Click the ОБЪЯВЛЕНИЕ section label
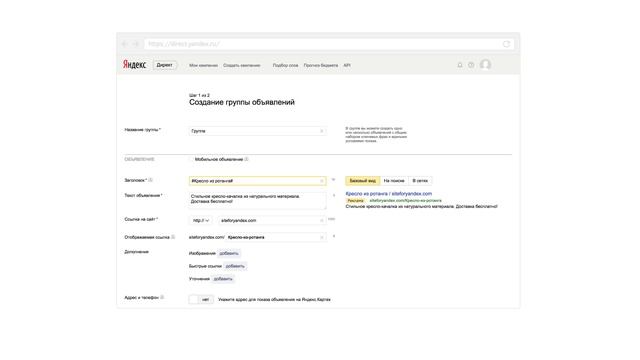The image size is (640, 360). [139, 159]
